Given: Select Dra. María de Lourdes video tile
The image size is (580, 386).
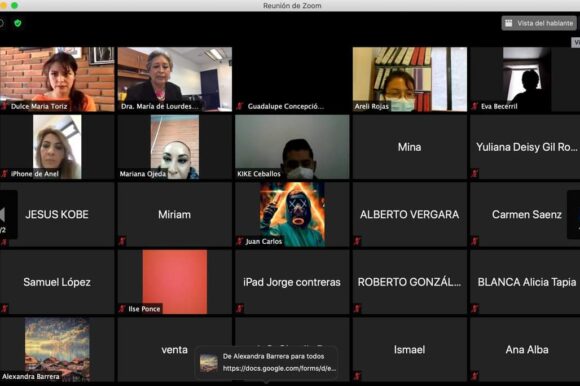Looking at the screenshot, I should coord(175,79).
